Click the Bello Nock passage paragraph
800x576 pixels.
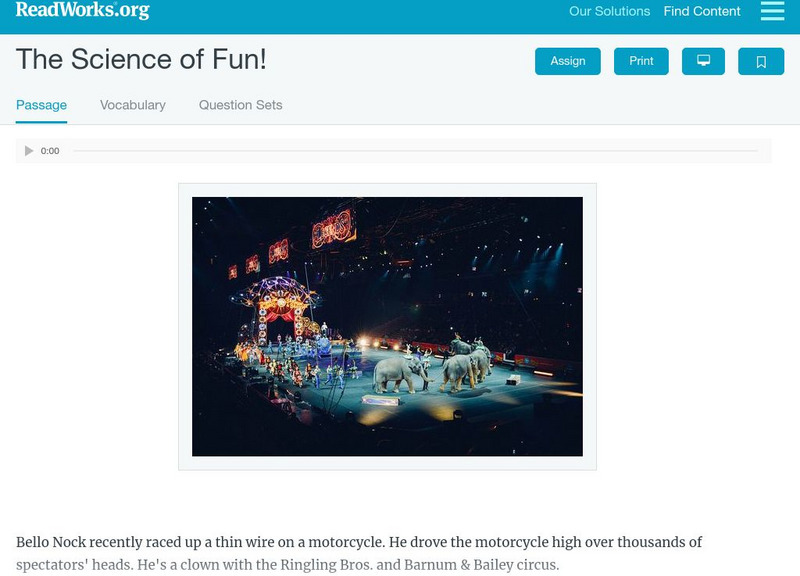(x=359, y=553)
